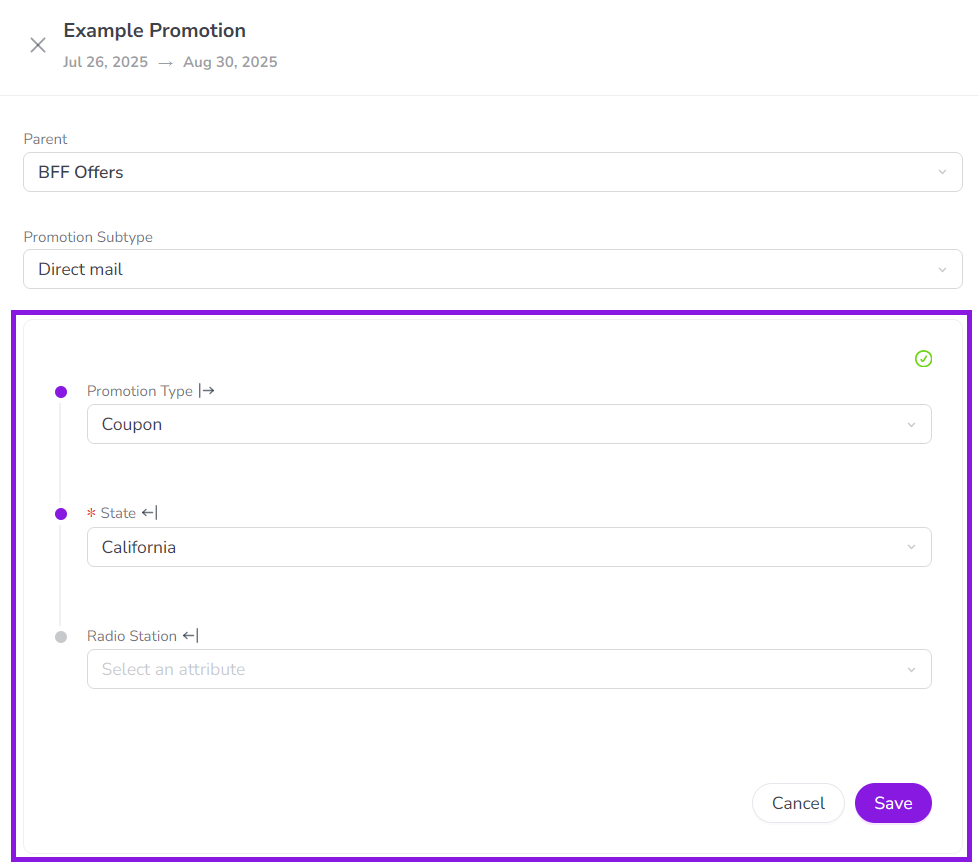979x862 pixels.
Task: Click the Radio Station field label
Action: (x=132, y=636)
